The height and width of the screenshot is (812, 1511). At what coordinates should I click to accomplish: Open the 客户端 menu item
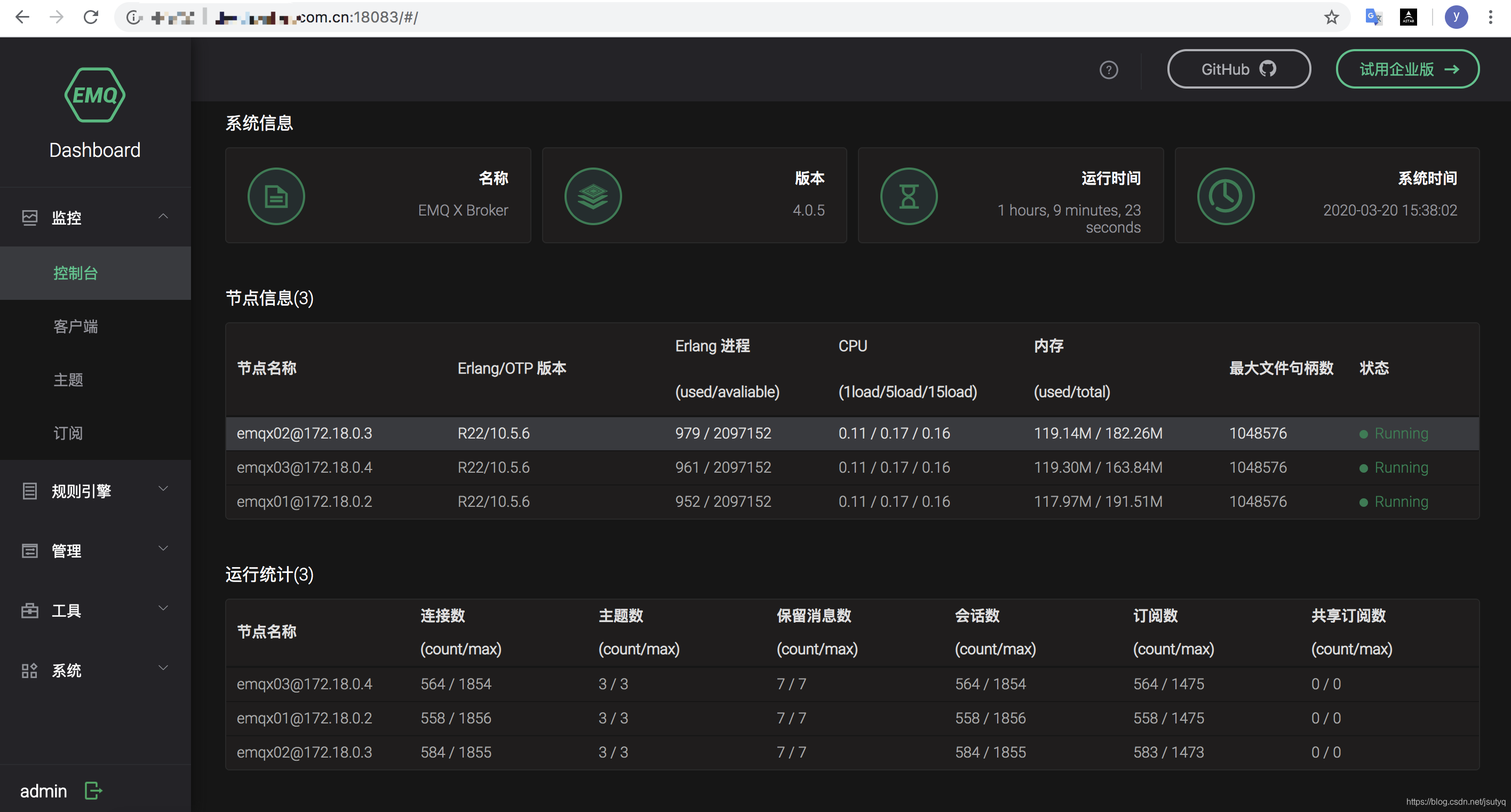pyautogui.click(x=76, y=326)
